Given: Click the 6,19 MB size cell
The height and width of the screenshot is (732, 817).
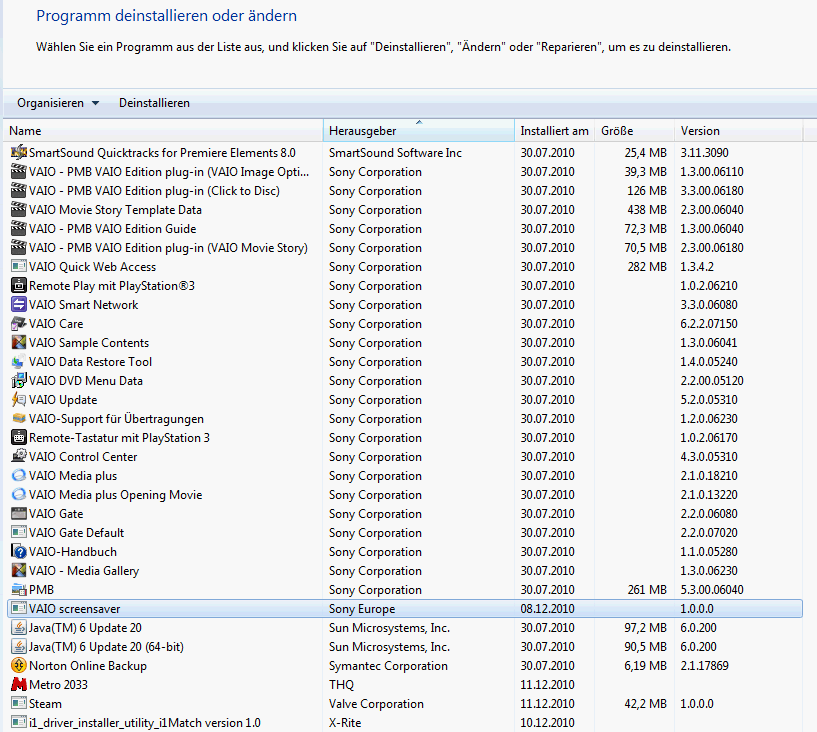Looking at the screenshot, I should tap(645, 666).
